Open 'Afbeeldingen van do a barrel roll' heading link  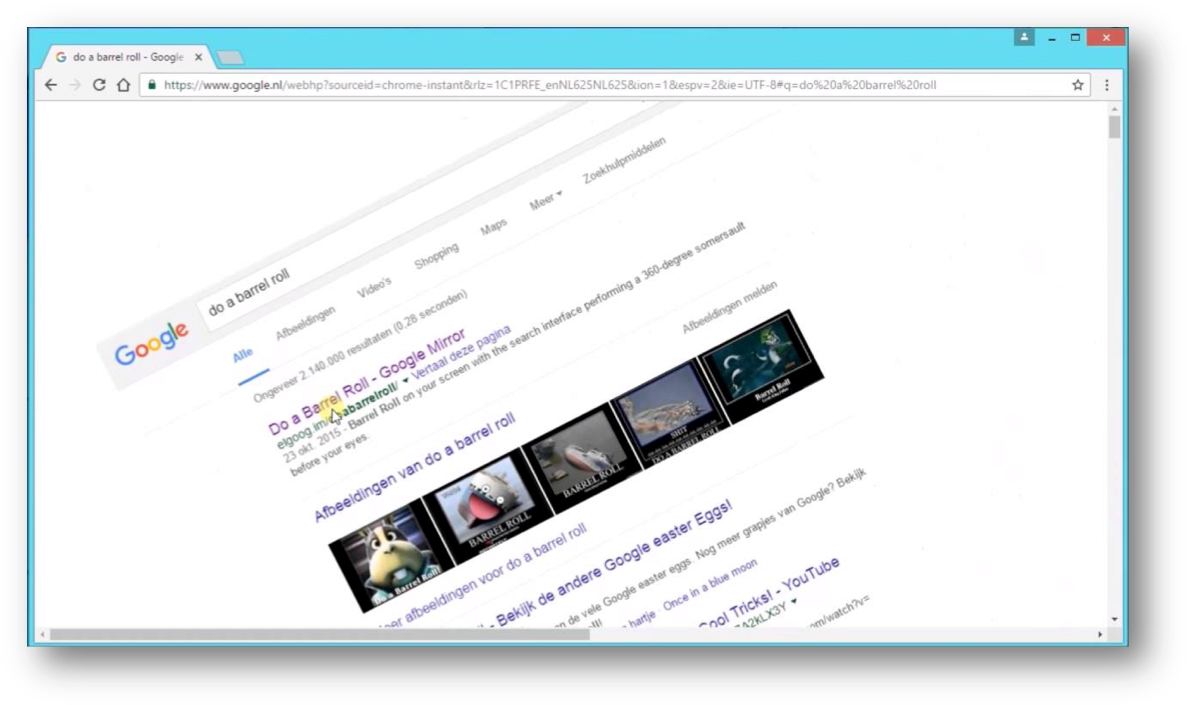[415, 467]
